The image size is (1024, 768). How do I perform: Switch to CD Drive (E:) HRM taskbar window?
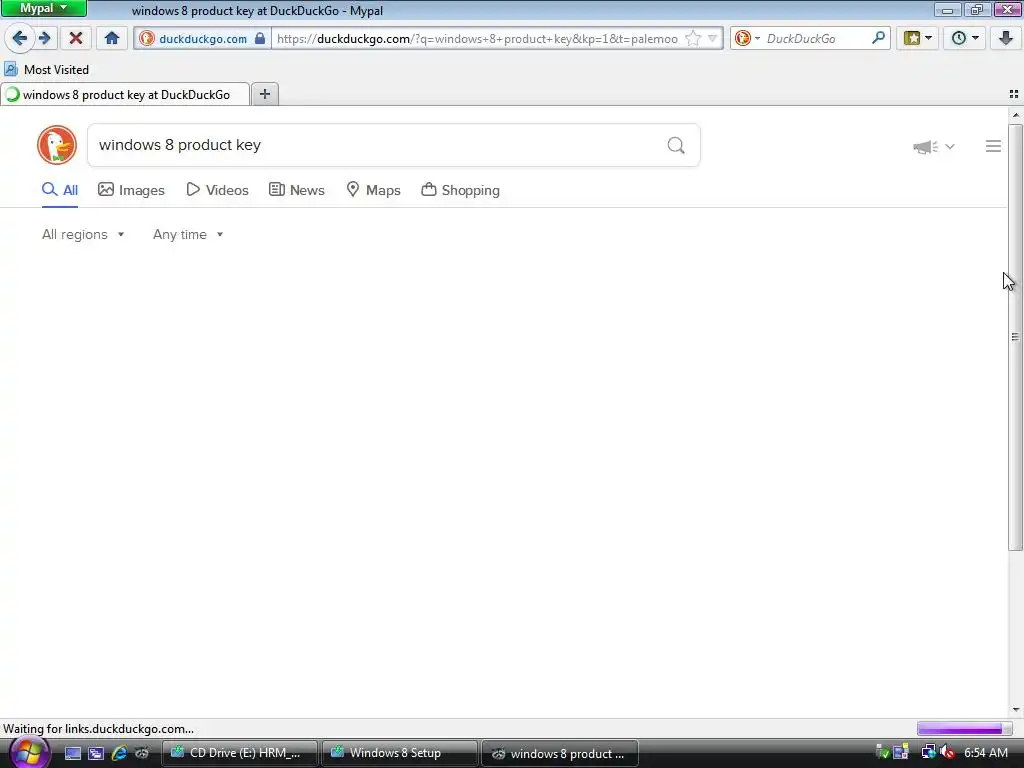[239, 753]
